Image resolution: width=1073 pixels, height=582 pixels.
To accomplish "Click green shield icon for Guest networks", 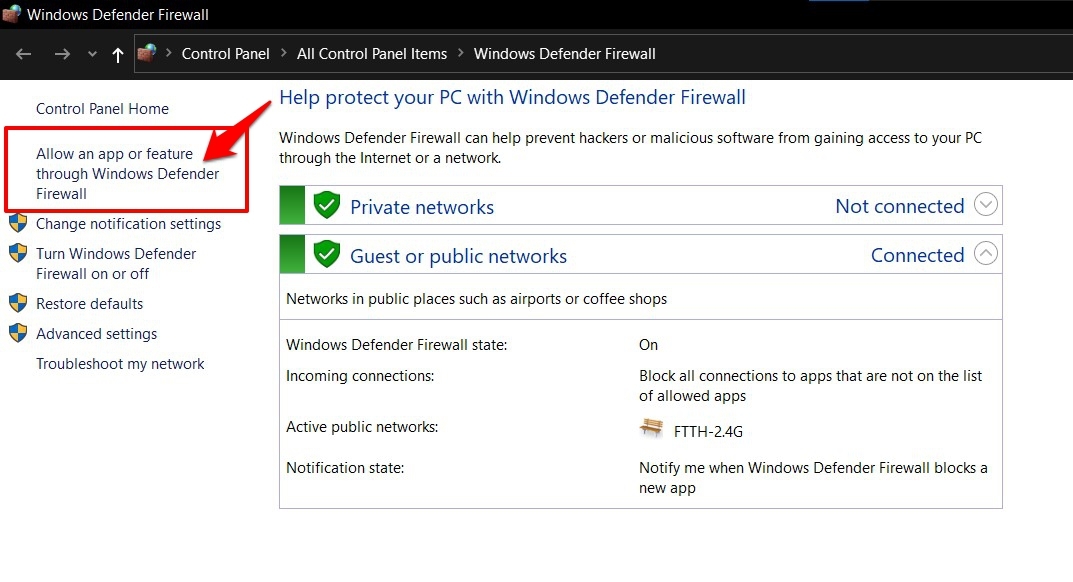I will (326, 254).
